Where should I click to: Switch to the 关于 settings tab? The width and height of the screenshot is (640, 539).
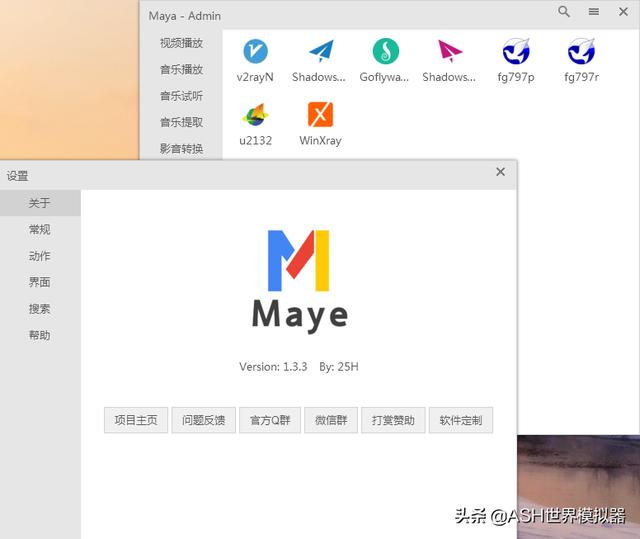tap(40, 203)
